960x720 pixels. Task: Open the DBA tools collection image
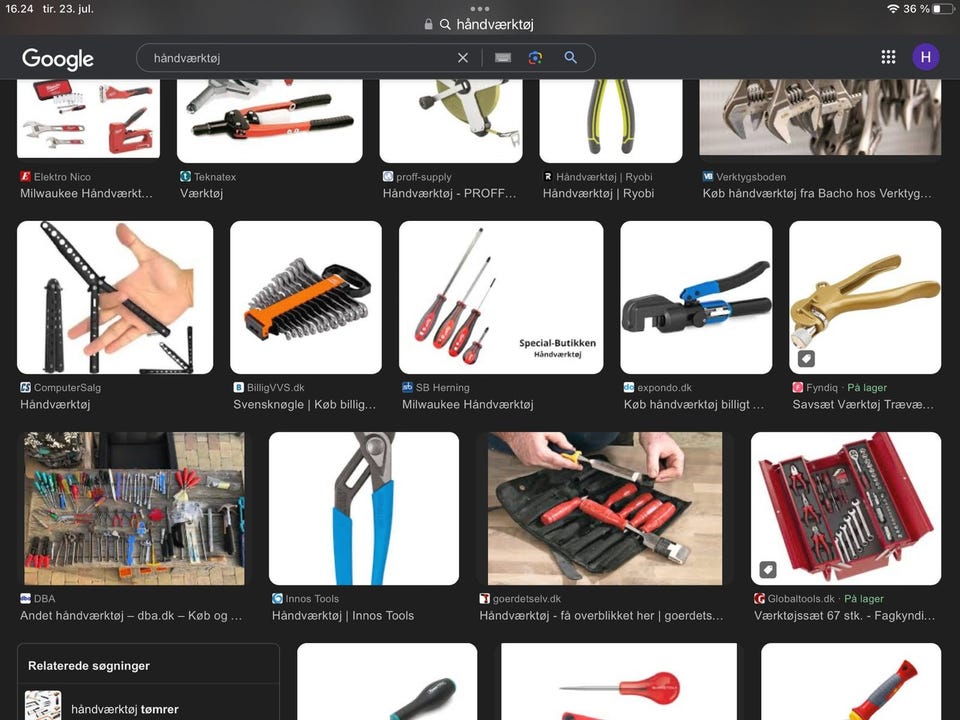click(x=134, y=509)
